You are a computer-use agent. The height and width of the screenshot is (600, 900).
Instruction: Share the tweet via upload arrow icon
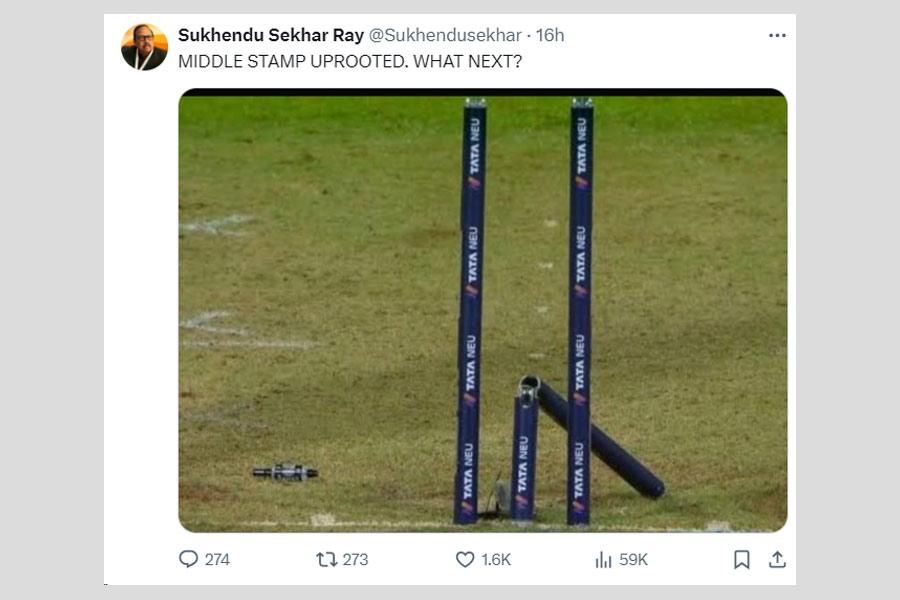point(777,560)
